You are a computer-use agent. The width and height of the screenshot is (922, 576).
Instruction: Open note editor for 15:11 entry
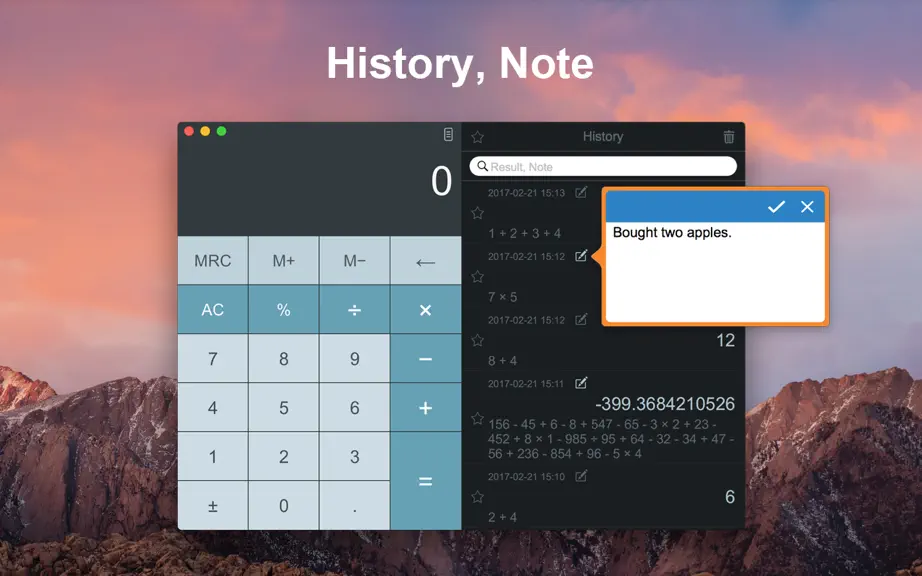(x=581, y=383)
